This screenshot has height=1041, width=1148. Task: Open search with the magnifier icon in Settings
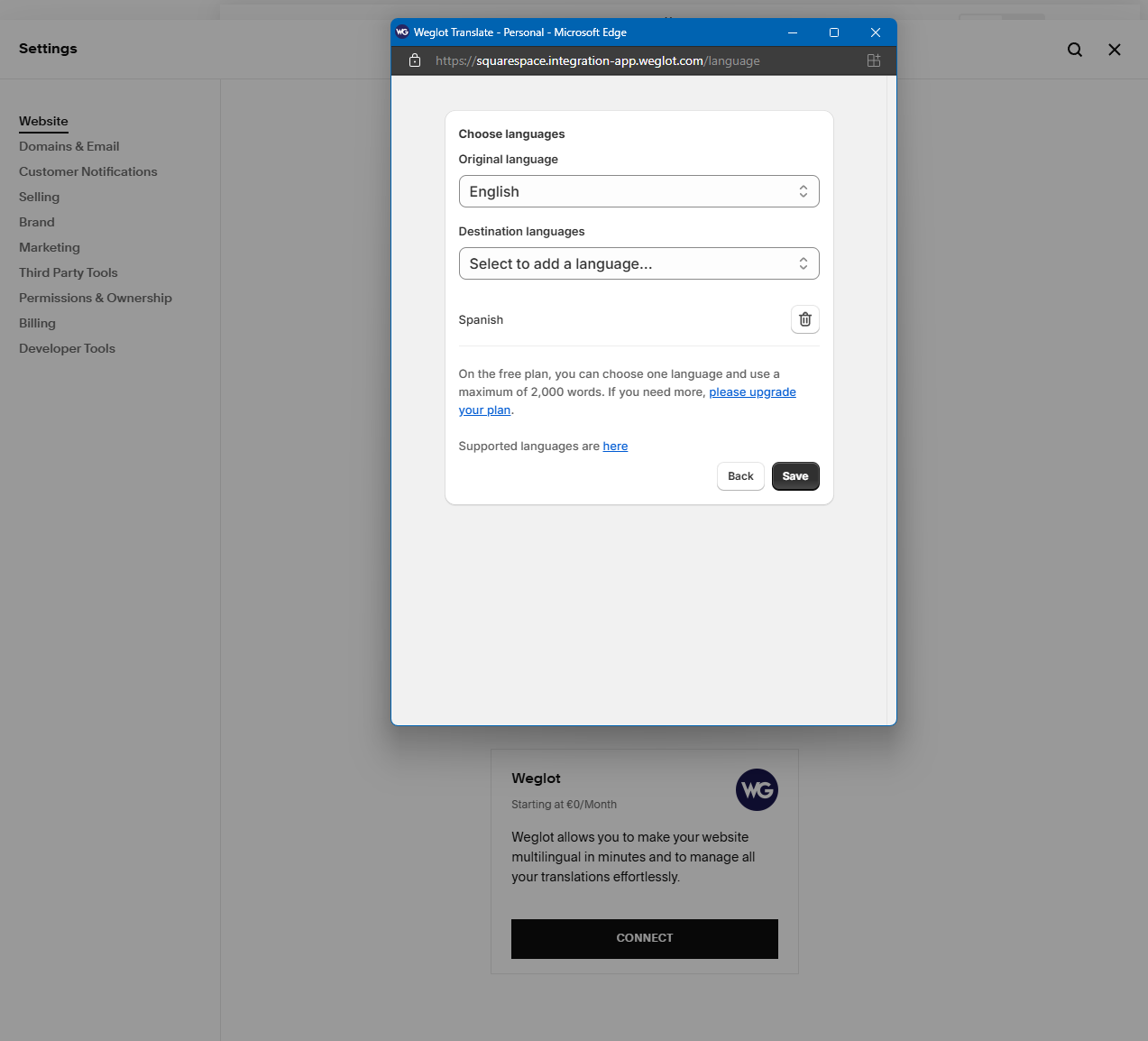tap(1074, 50)
